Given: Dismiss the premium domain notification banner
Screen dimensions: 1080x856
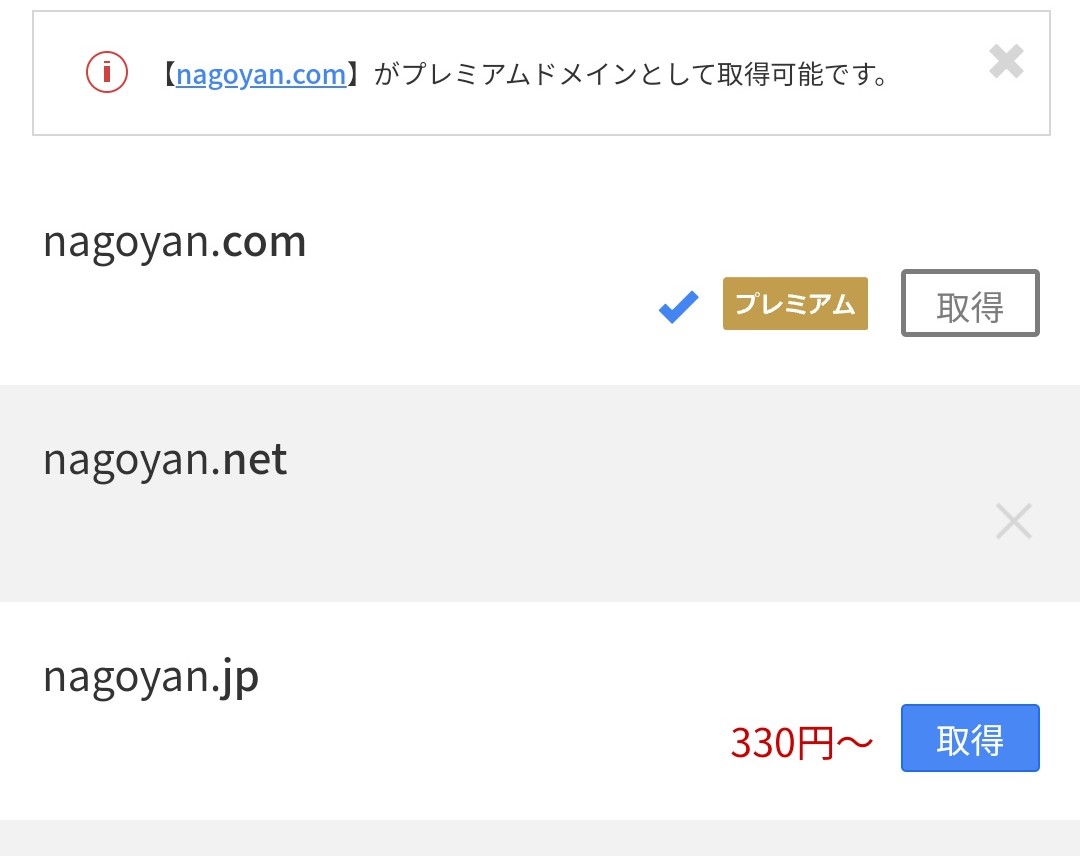Looking at the screenshot, I should click(1006, 62).
